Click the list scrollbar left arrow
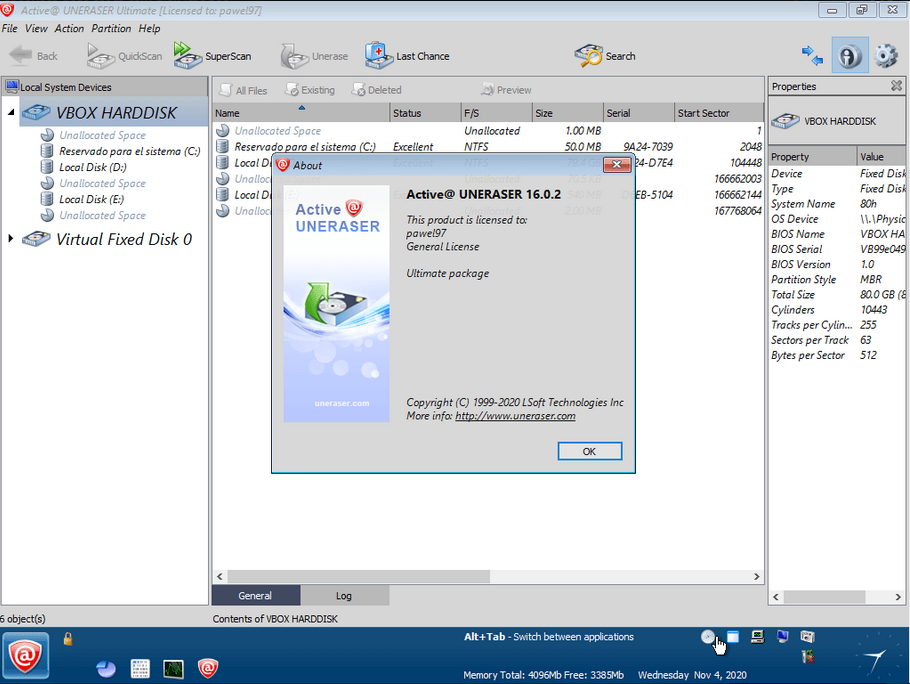 [219, 576]
